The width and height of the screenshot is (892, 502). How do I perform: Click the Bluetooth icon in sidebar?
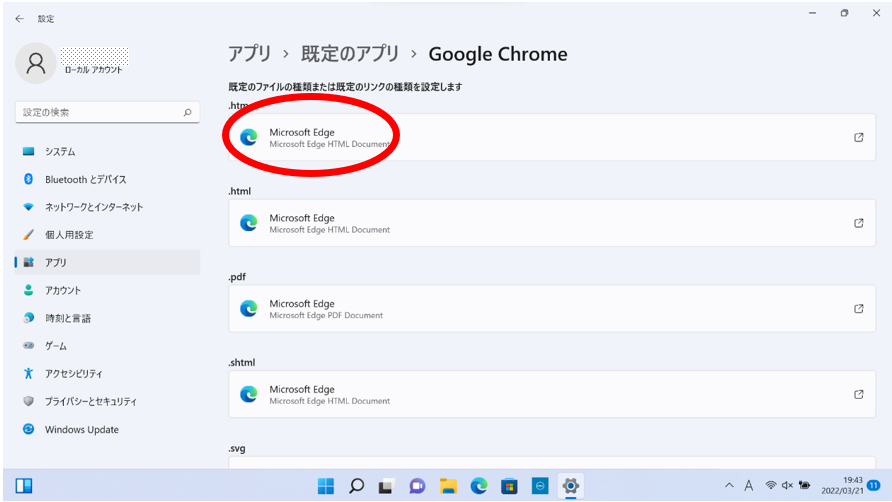28,179
